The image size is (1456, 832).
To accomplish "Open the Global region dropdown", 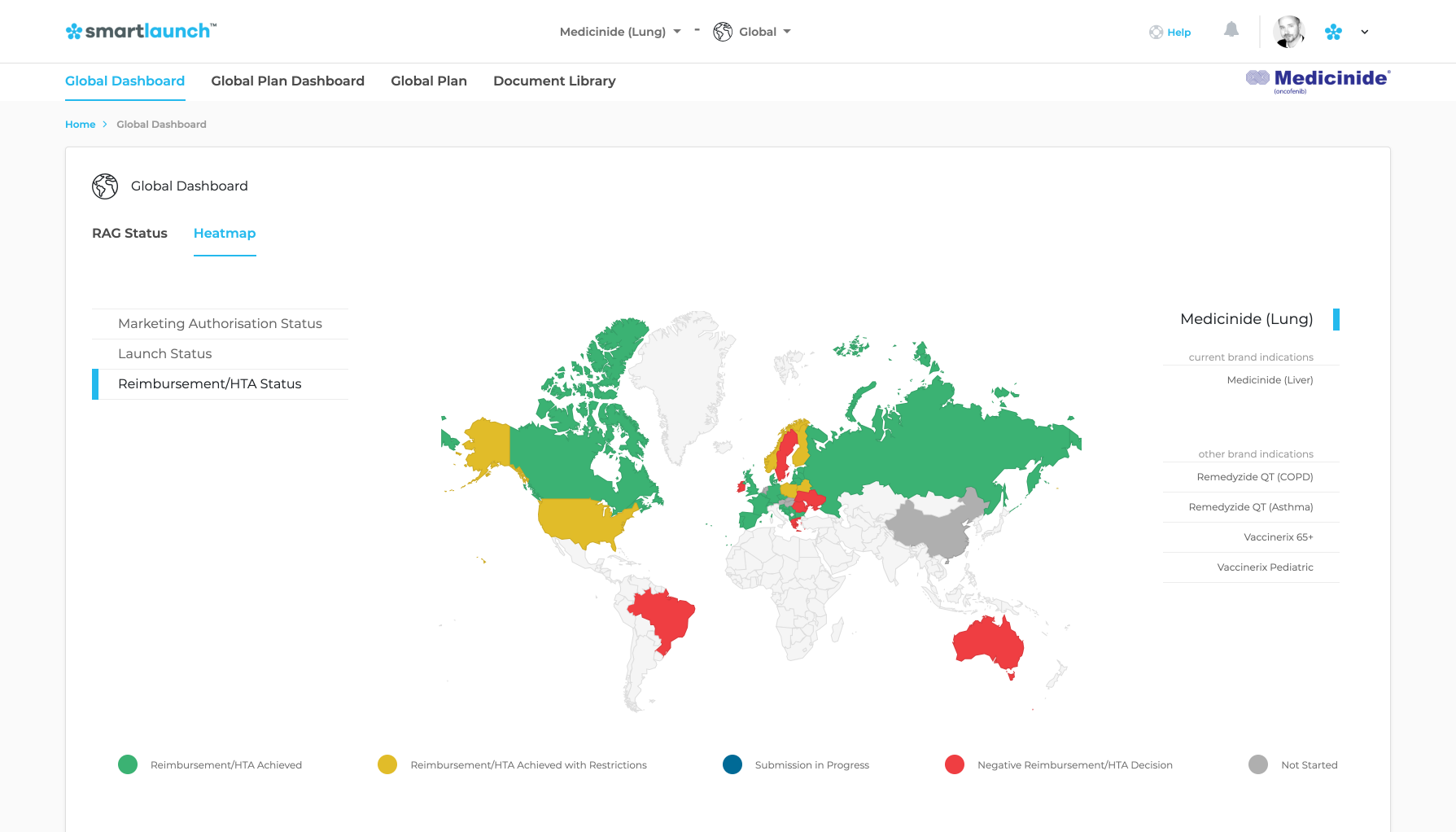I will (786, 31).
